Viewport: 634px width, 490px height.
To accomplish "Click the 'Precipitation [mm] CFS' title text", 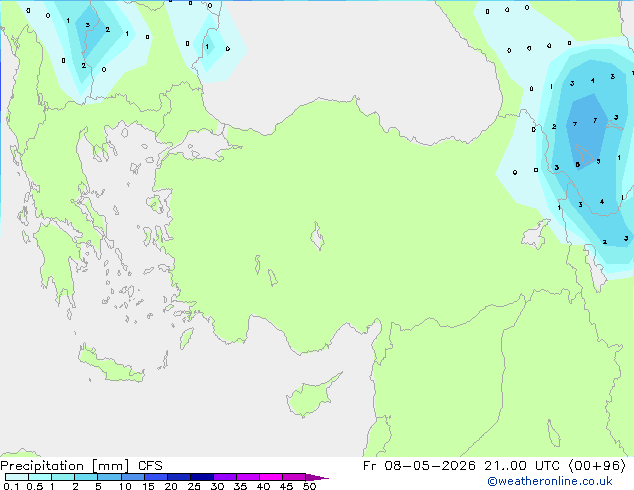I will (81, 466).
